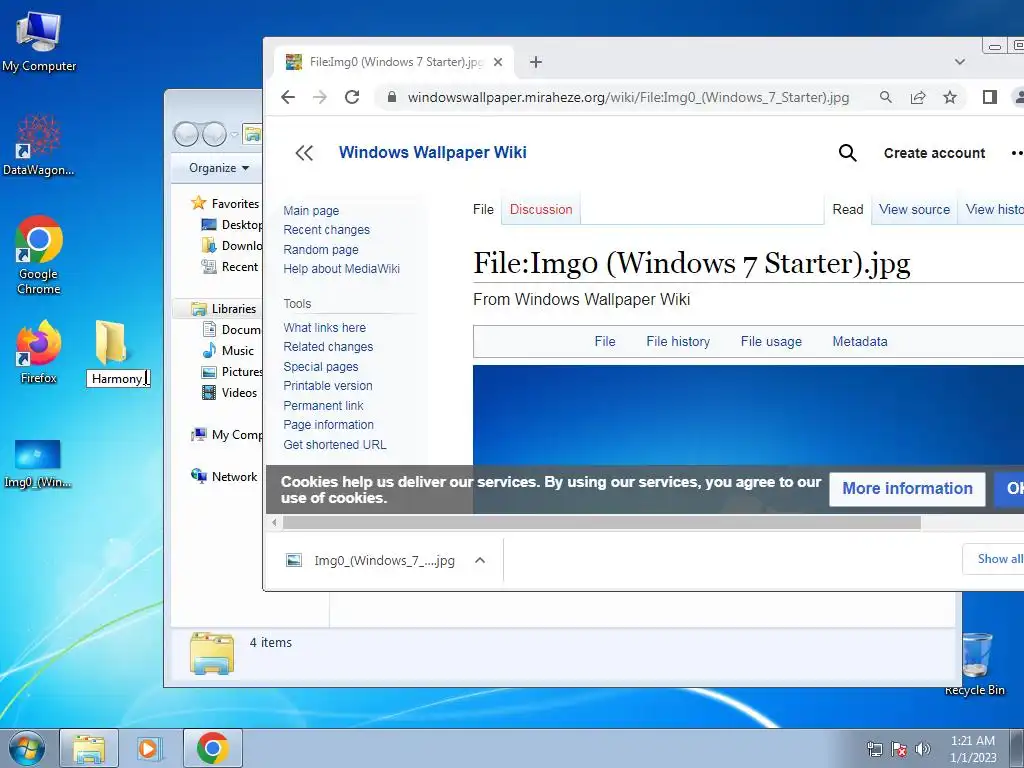Click More information cookie button
The image size is (1024, 768).
(x=907, y=488)
